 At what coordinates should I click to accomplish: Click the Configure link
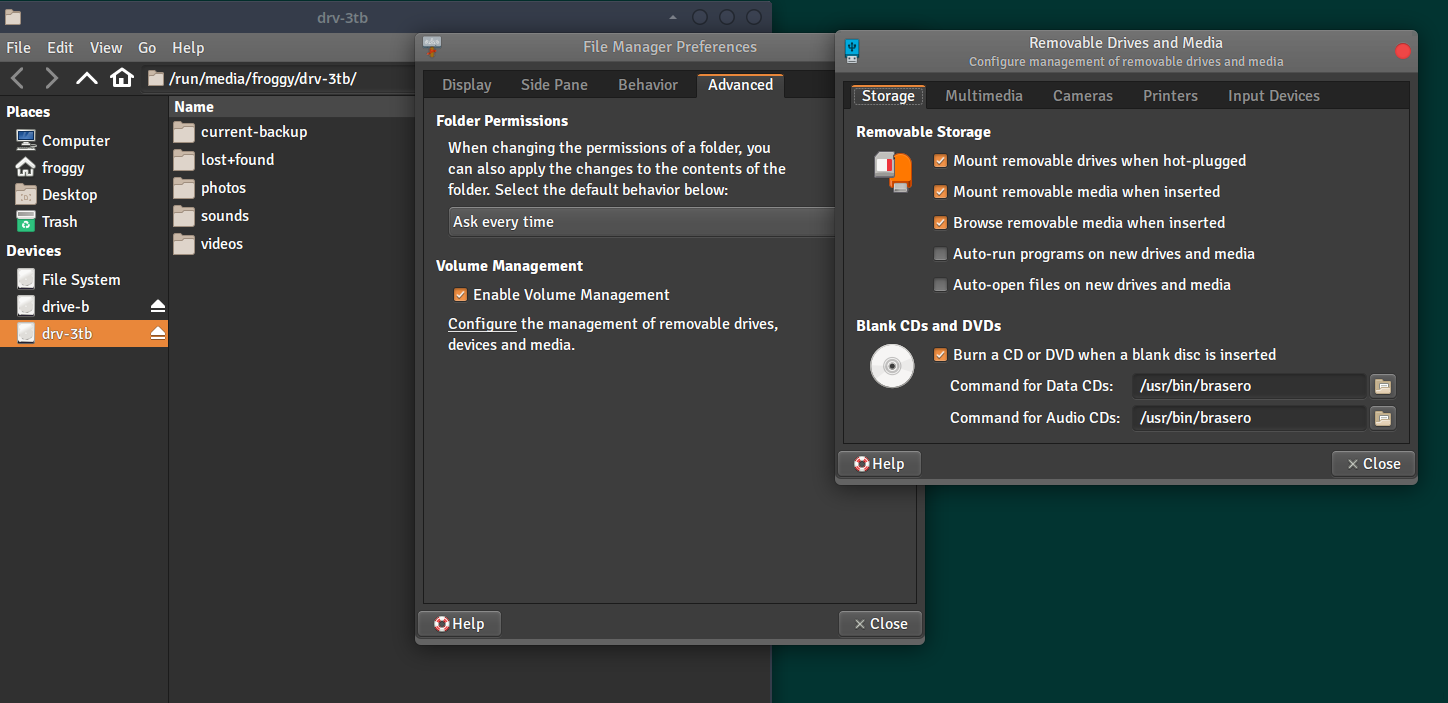tap(482, 324)
